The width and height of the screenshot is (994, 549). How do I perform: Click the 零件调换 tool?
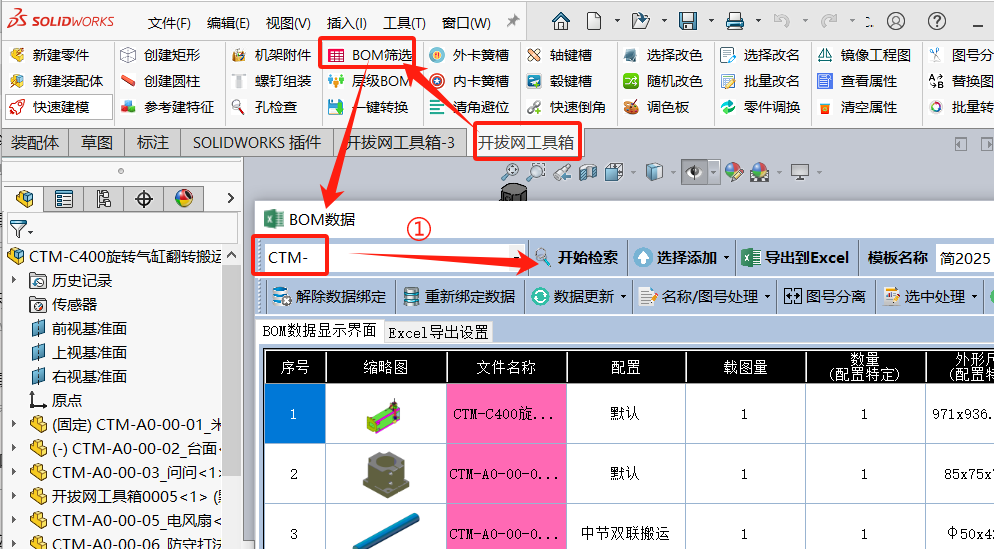760,107
